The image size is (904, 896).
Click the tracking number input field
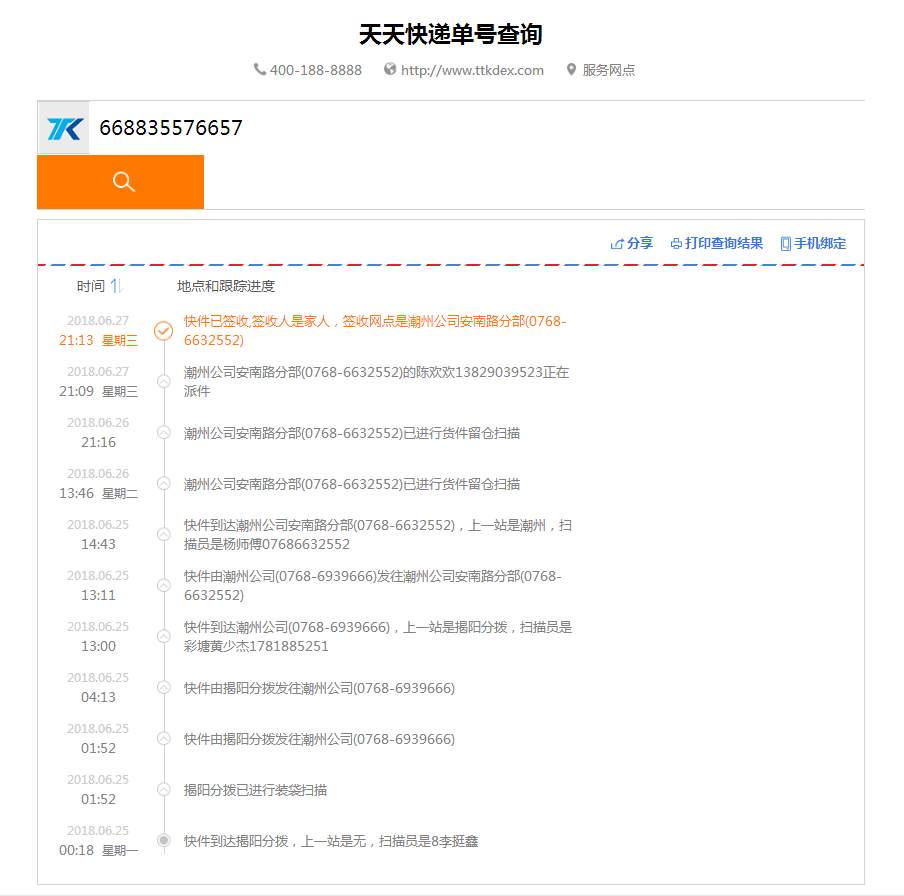[x=477, y=127]
